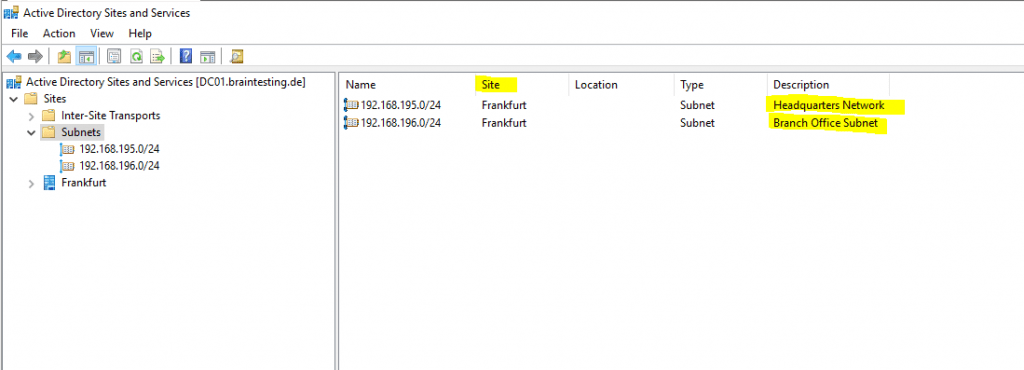Click the gray Forward arrow toolbar icon
1024x370 pixels.
[35, 57]
